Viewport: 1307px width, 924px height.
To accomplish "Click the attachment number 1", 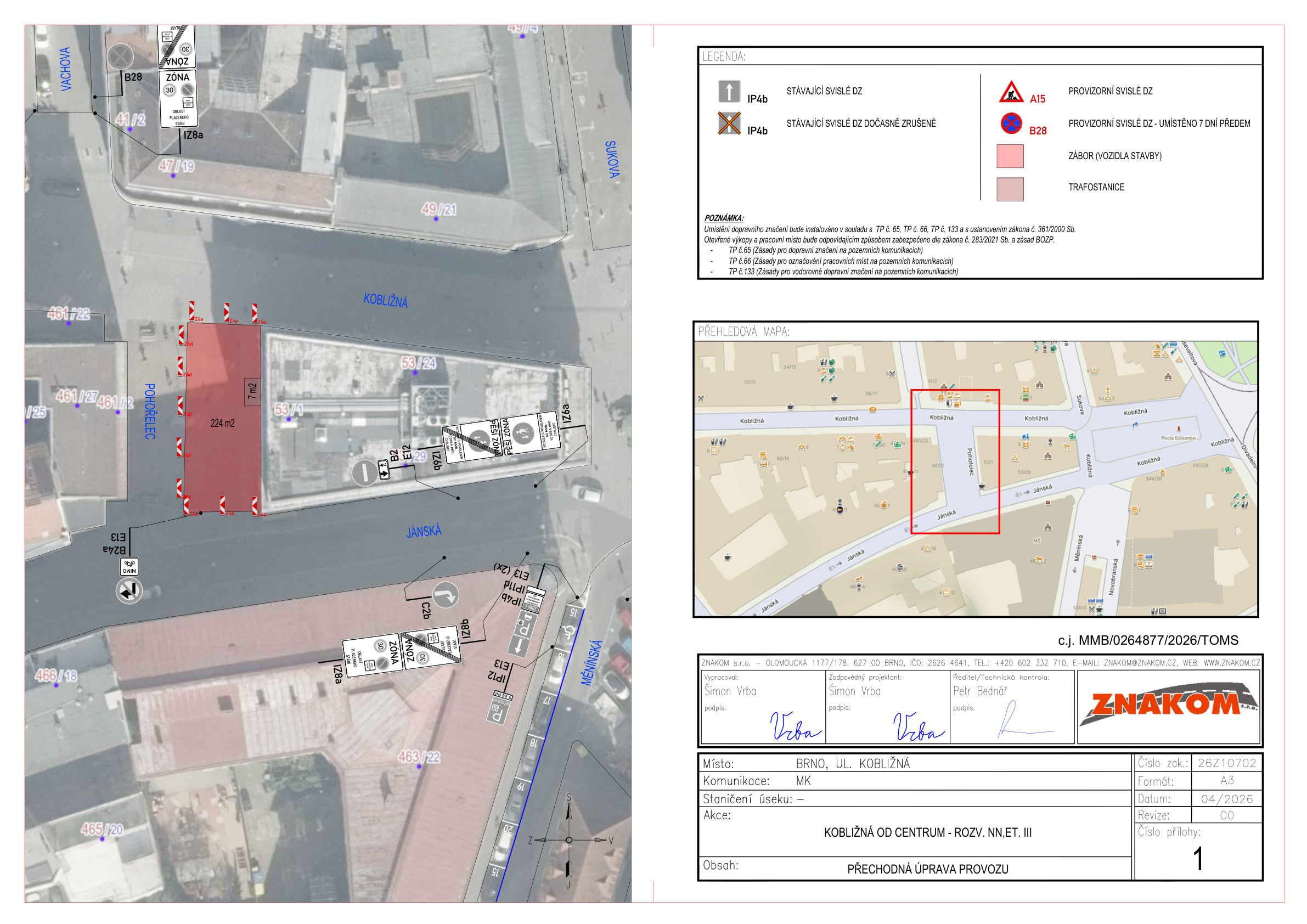I will (x=1198, y=859).
